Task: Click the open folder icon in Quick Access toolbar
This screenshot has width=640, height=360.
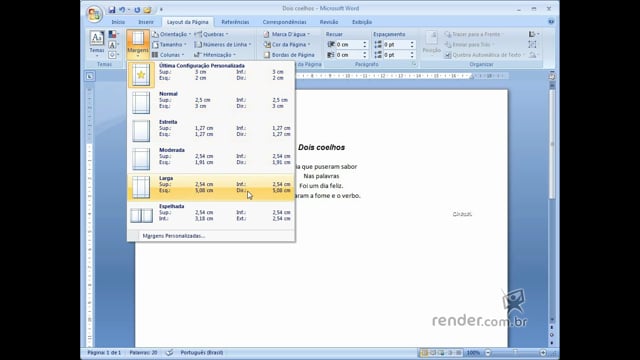Action: tap(147, 10)
